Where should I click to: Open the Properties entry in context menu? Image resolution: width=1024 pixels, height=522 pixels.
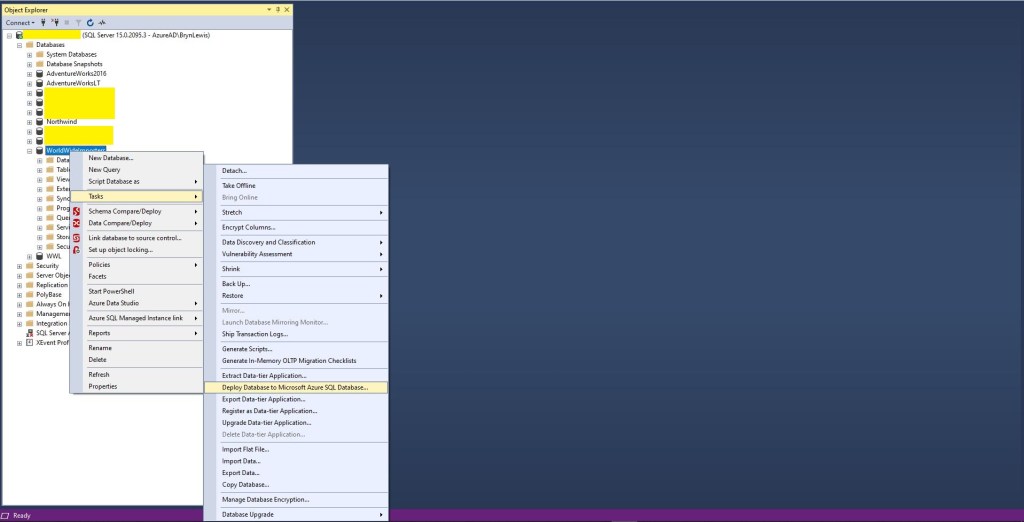pos(102,386)
